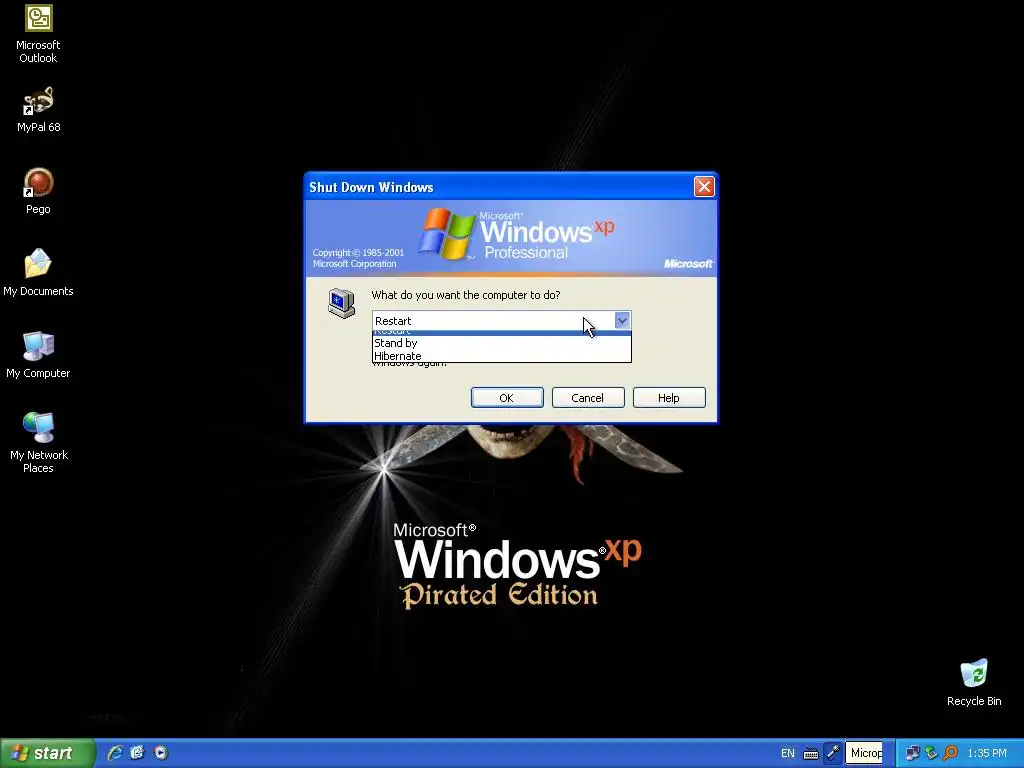Close the Shut Down Windows dialog
This screenshot has width=1024, height=768.
tap(704, 187)
